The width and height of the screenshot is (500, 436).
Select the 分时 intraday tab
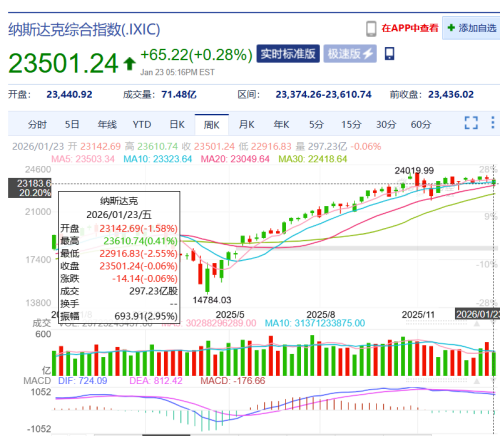pos(37,125)
